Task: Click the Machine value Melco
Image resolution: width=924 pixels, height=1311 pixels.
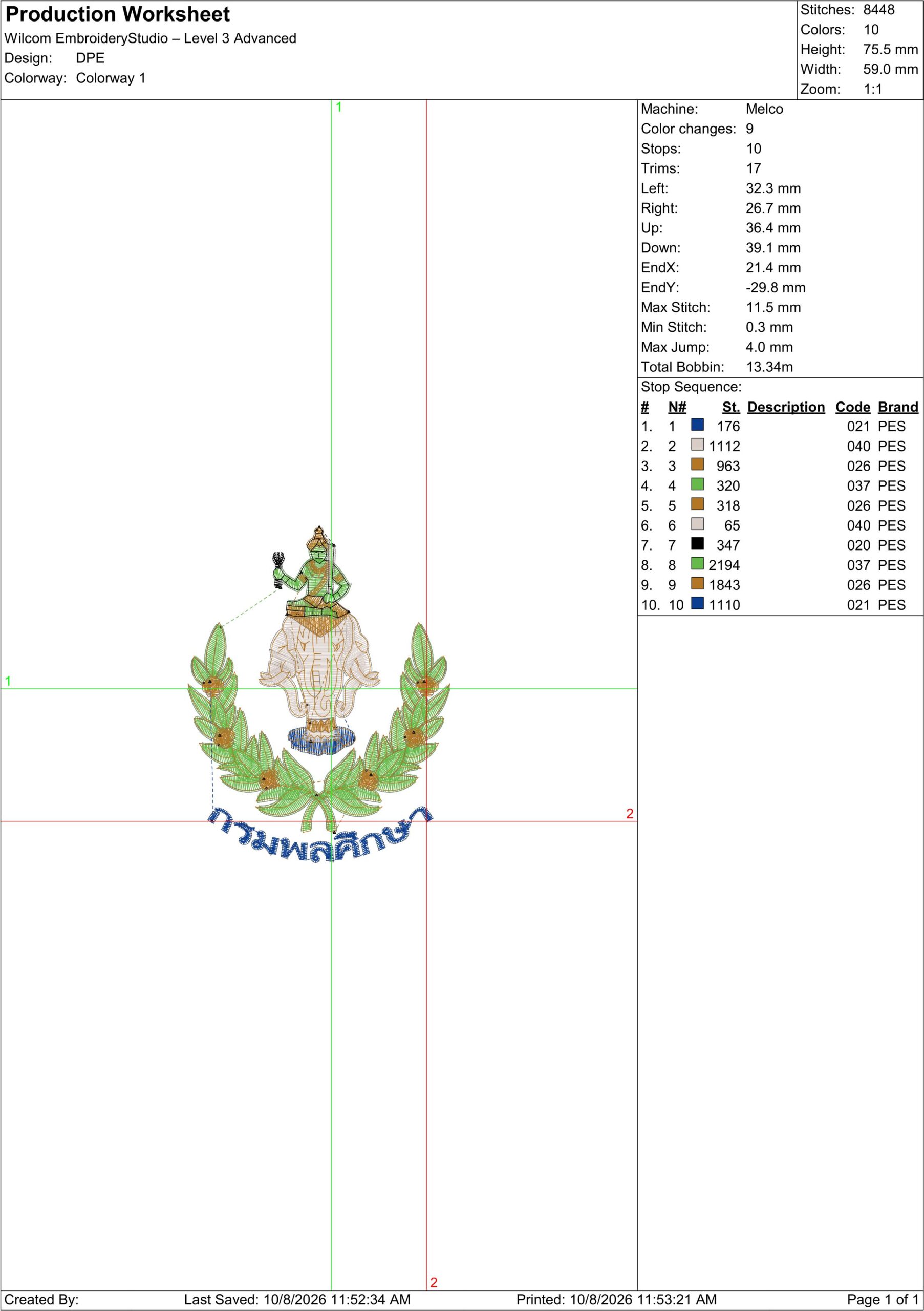Action: tap(764, 109)
